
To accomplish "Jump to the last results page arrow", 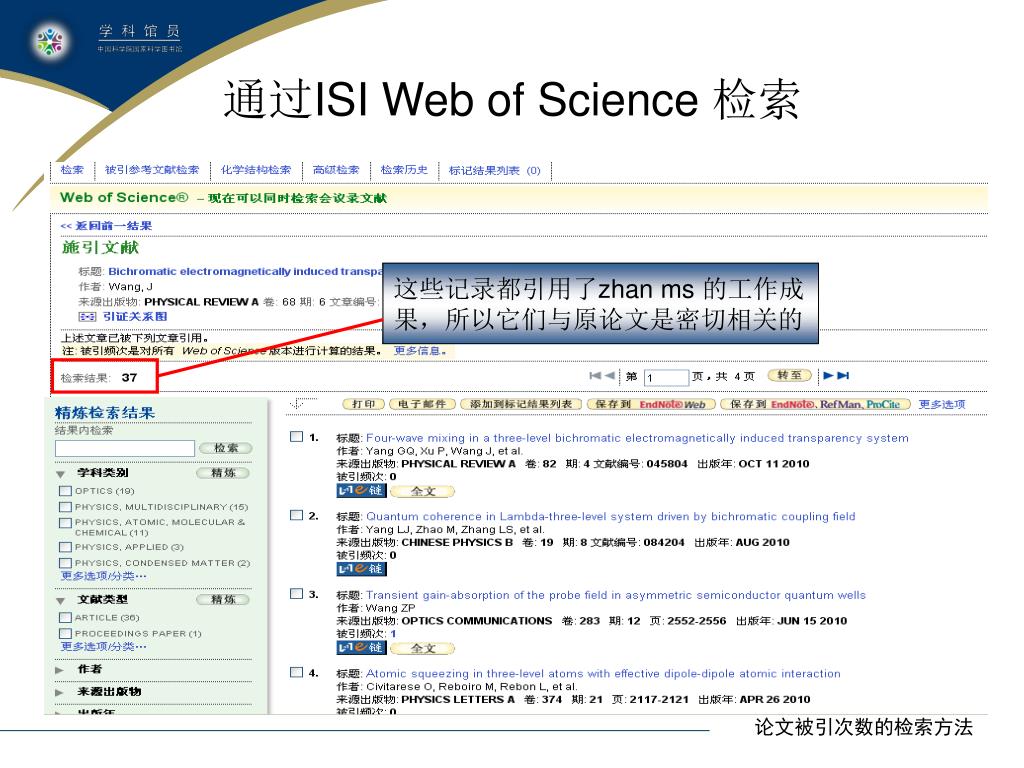I will pos(843,376).
